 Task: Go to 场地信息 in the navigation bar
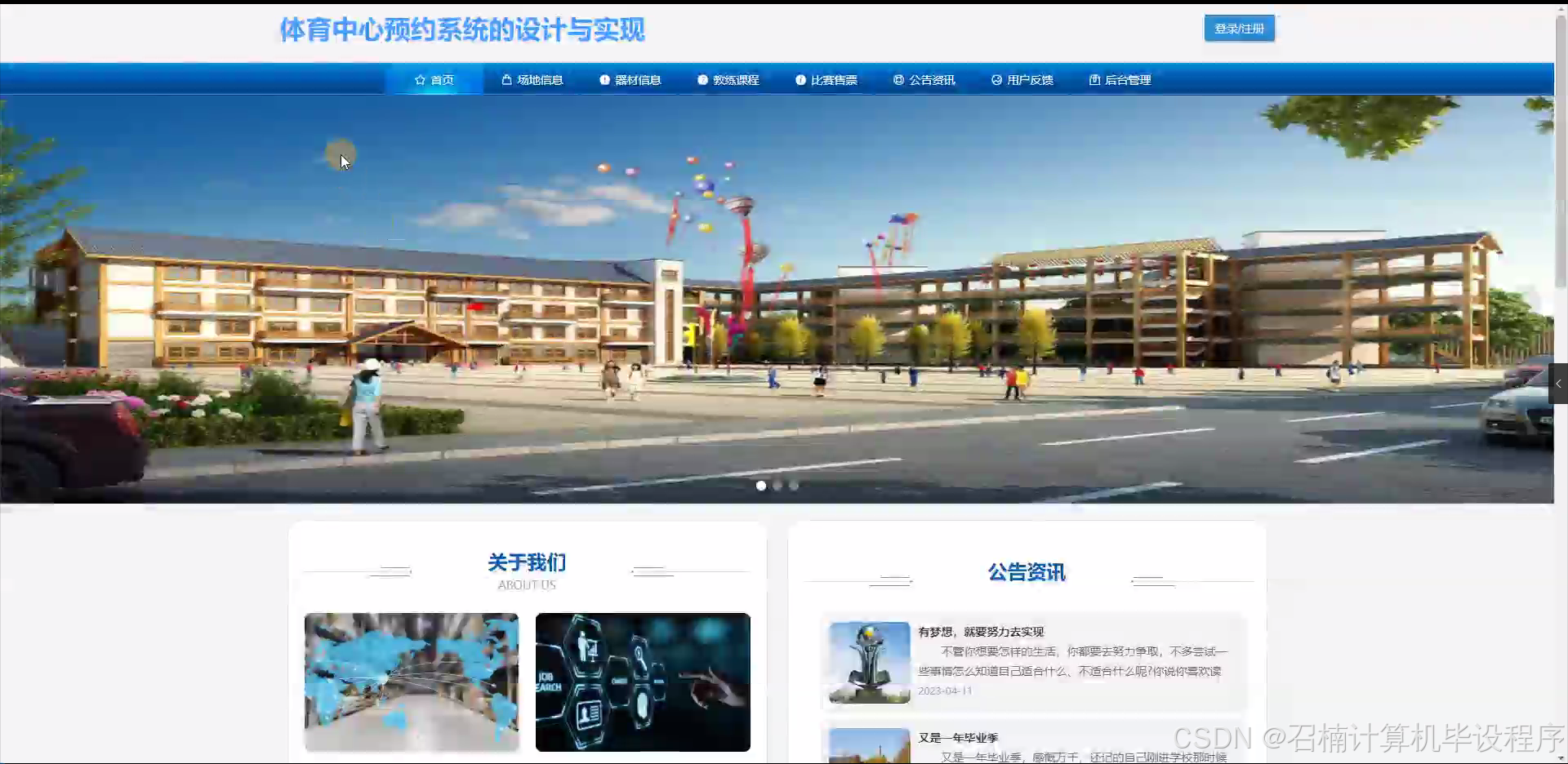point(532,80)
